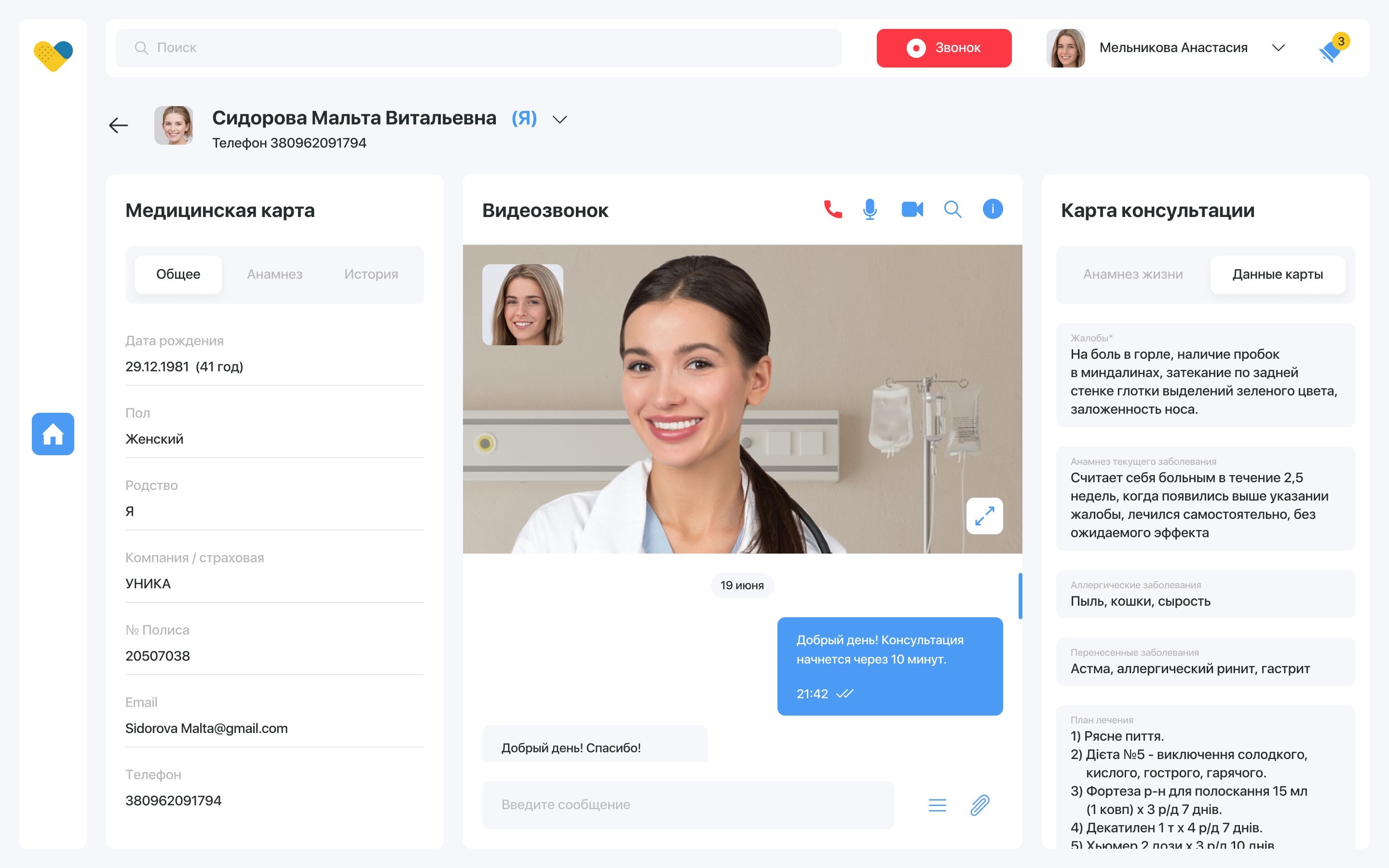Open the Home sidebar button

[53, 434]
